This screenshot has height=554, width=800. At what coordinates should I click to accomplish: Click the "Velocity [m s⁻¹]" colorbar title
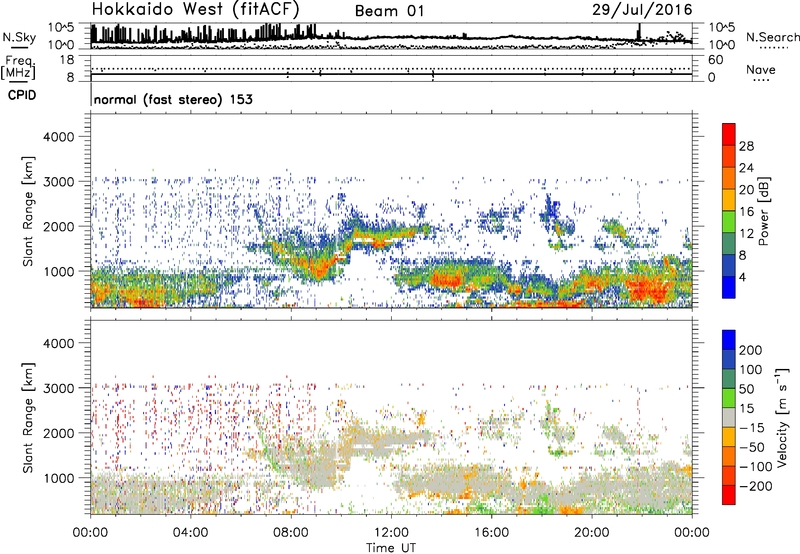pyautogui.click(x=781, y=418)
